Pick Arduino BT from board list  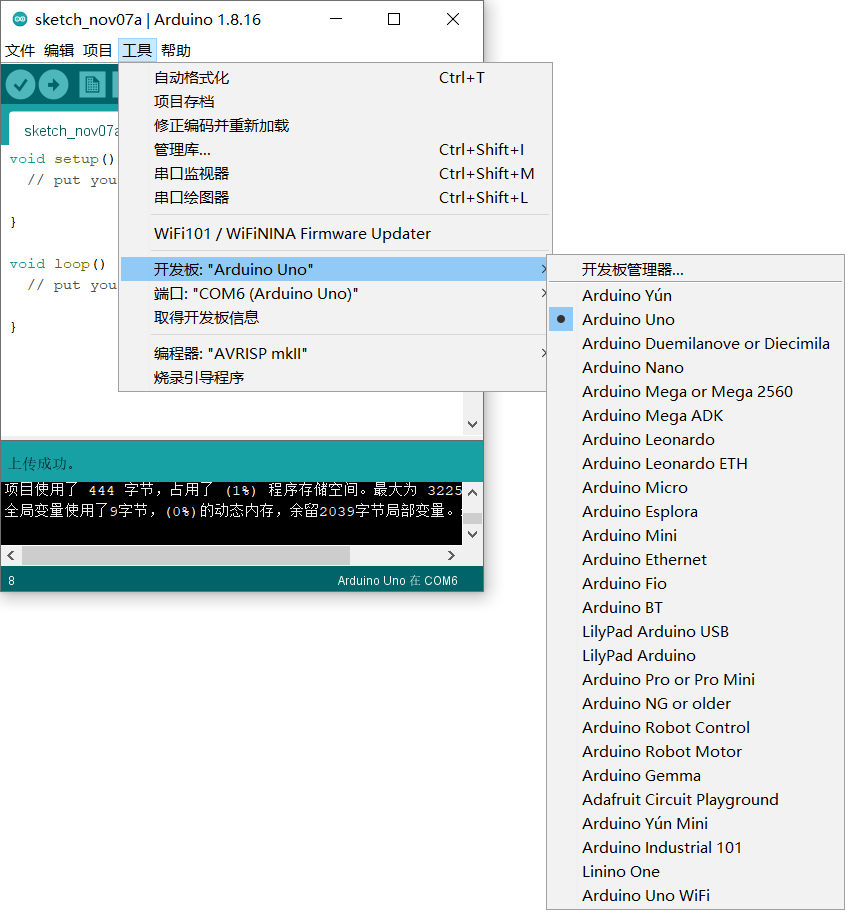pyautogui.click(x=696, y=607)
